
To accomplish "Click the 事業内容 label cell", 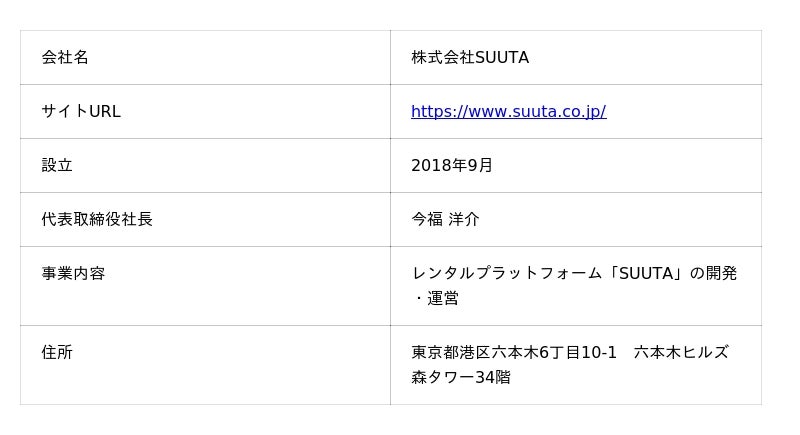I will (x=73, y=274).
